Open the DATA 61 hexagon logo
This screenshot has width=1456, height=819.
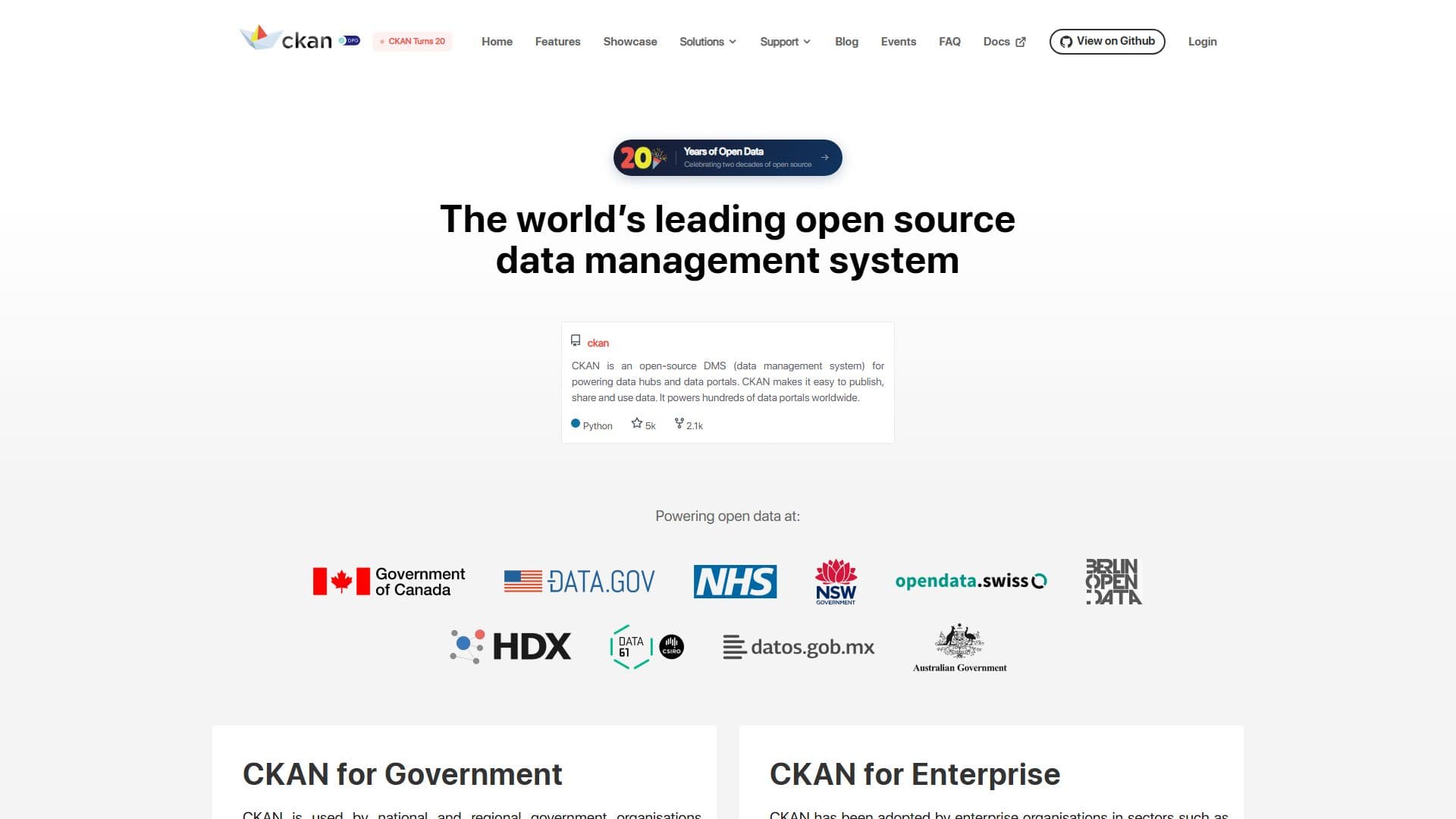[631, 647]
